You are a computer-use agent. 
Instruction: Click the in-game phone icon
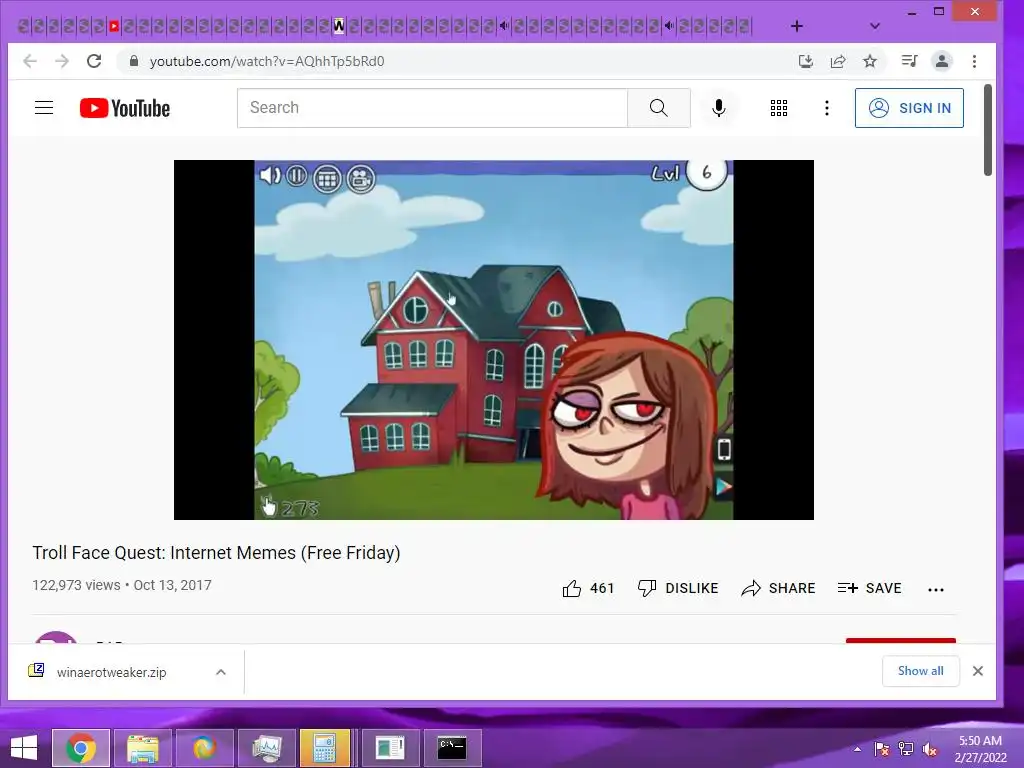(724, 449)
